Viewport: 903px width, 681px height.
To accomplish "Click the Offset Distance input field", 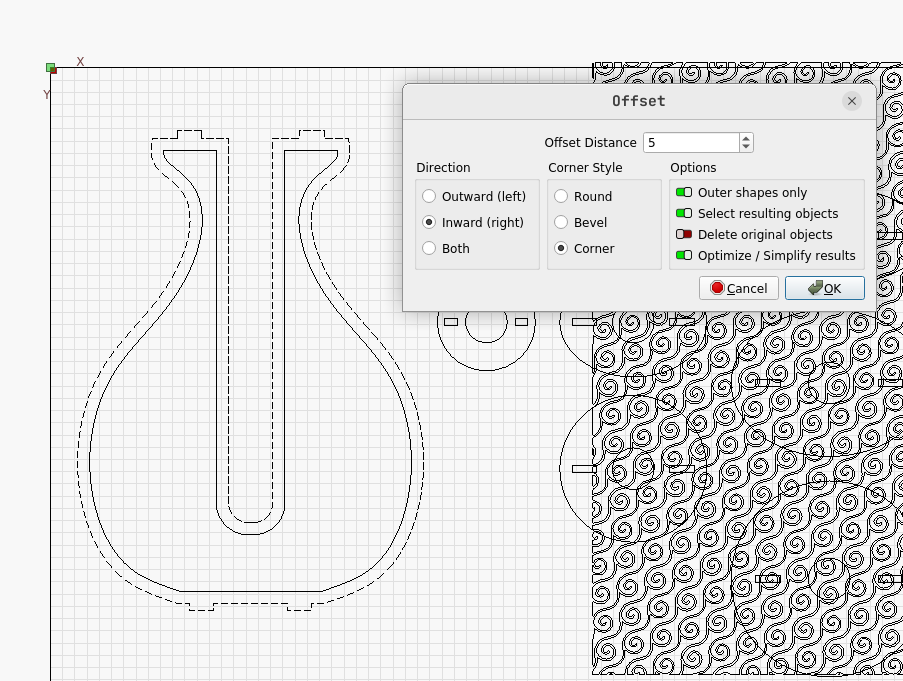I will coord(690,143).
